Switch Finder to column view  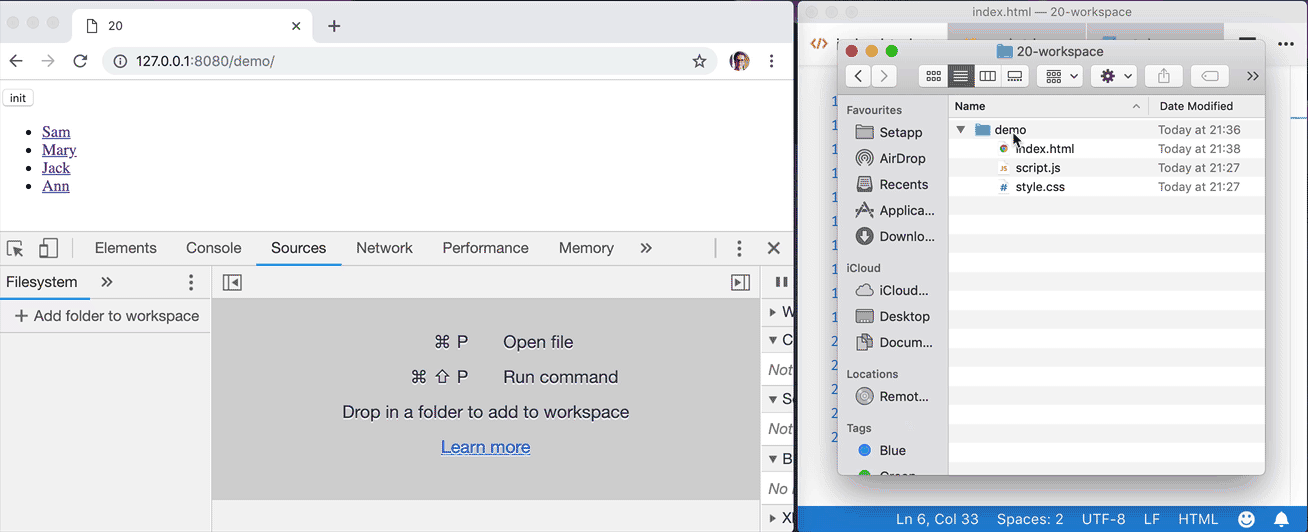click(988, 76)
